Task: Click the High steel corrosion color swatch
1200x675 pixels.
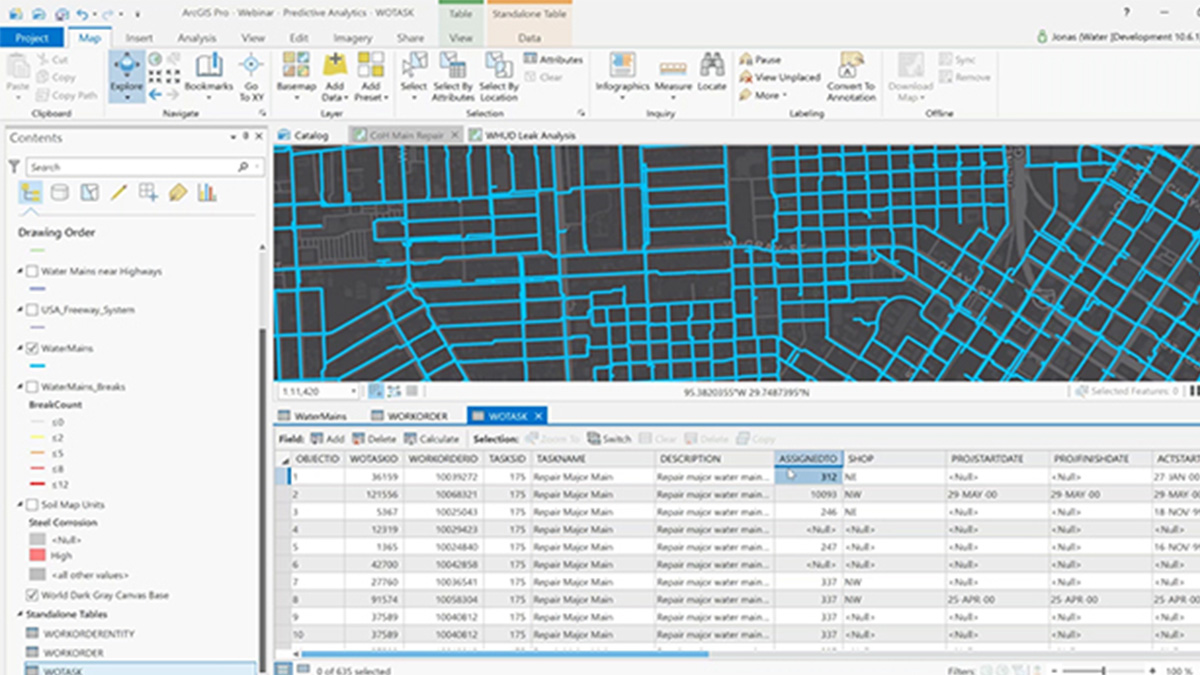Action: [37, 555]
